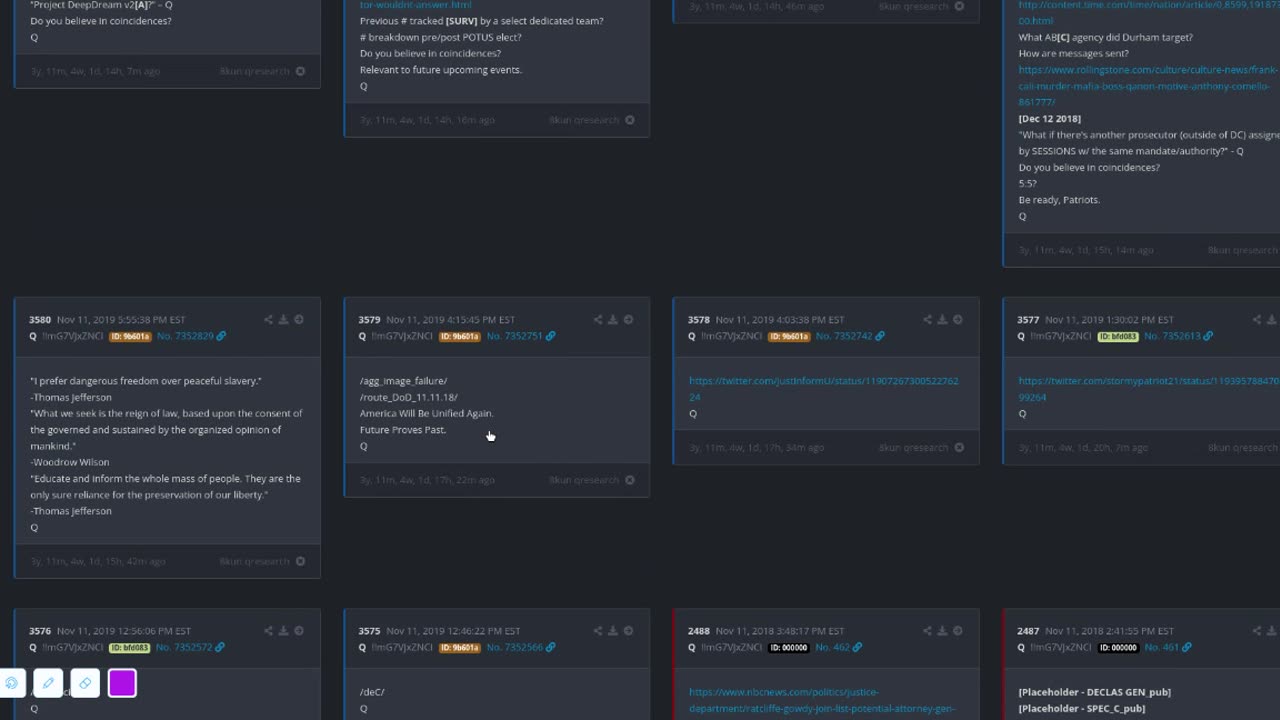The height and width of the screenshot is (720, 1280).
Task: Click the ID: 000000 badge on post 2488
Action: (789, 647)
